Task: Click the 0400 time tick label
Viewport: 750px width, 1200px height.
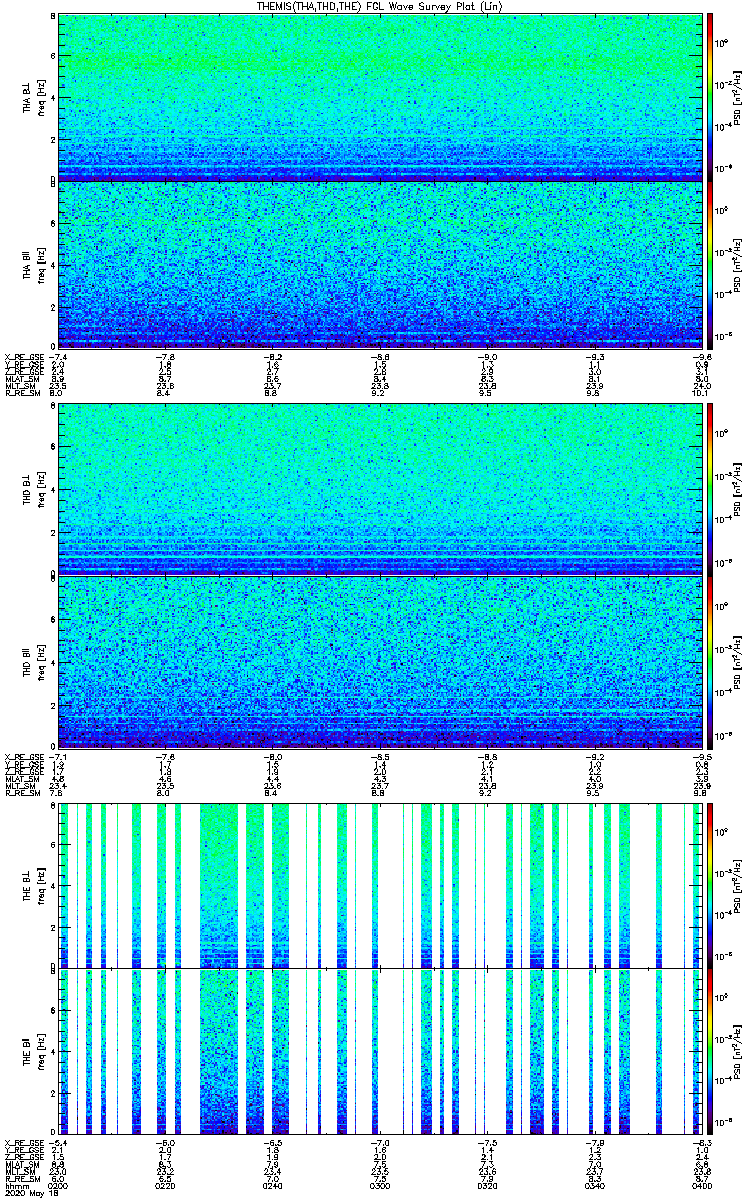Action: click(699, 1185)
